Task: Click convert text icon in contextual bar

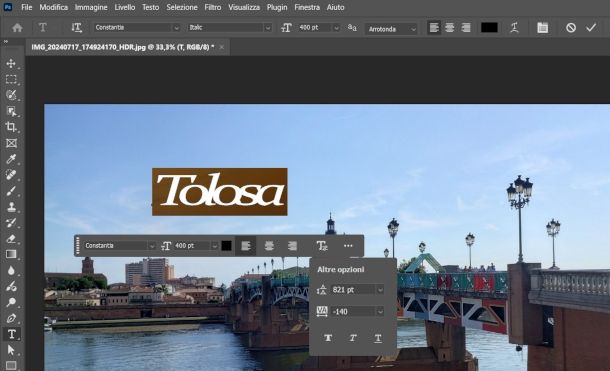Action: tap(322, 246)
